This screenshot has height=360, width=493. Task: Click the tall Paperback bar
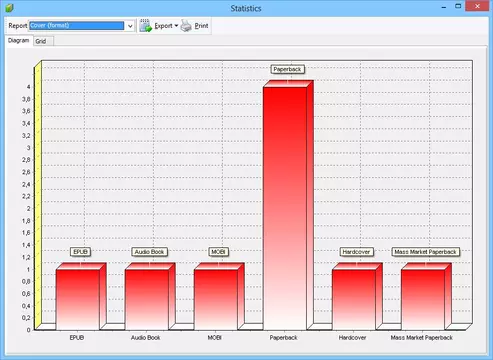click(285, 208)
